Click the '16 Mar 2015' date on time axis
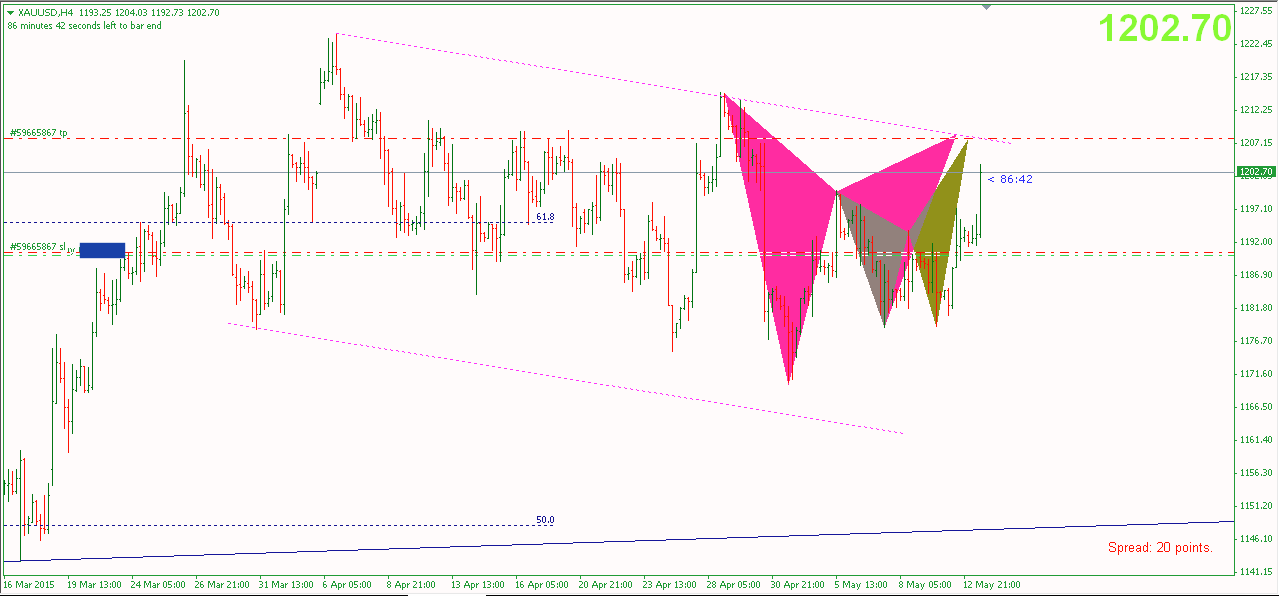1279x596 pixels. [x=31, y=584]
